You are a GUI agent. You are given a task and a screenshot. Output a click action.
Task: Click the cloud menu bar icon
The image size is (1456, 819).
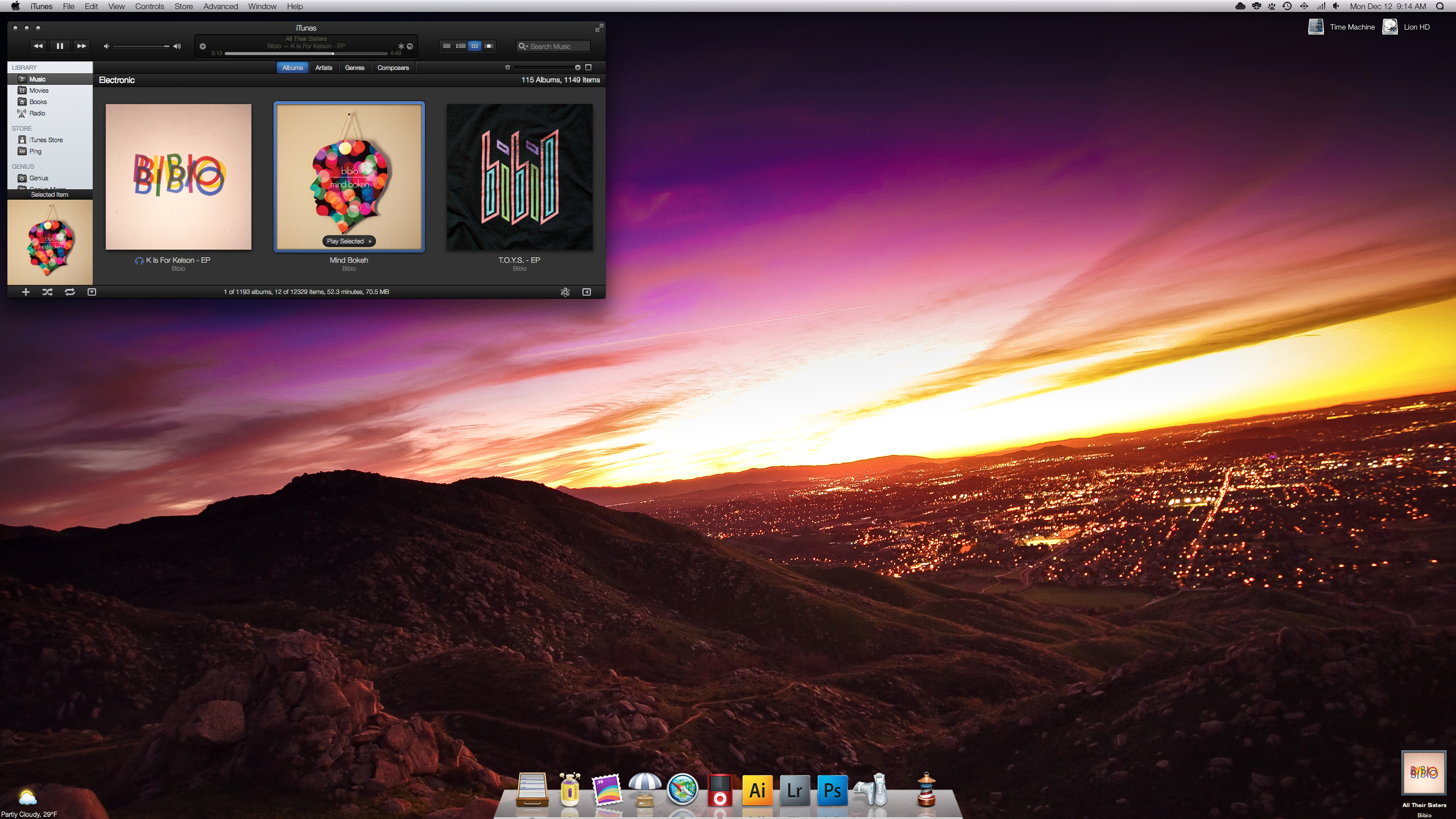click(x=1240, y=6)
